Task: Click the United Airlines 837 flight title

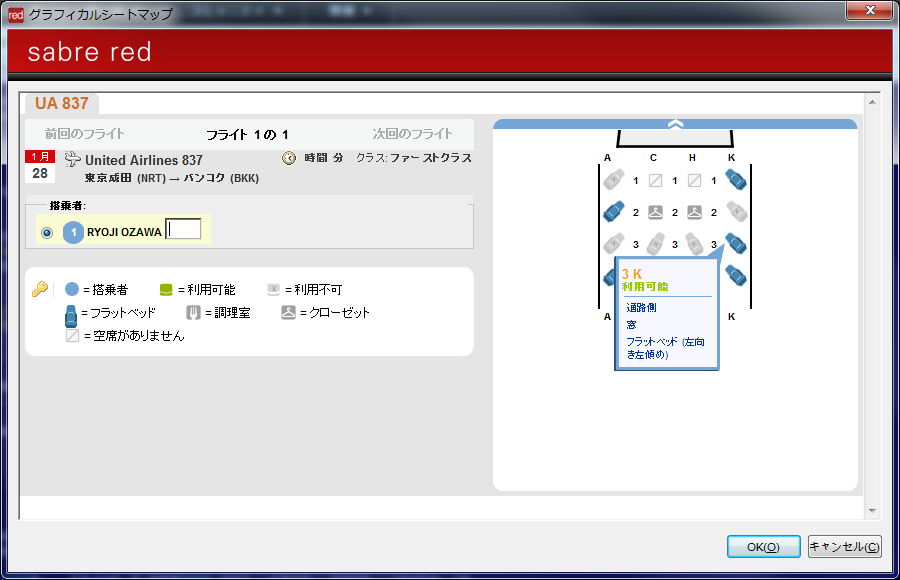Action: (143, 160)
